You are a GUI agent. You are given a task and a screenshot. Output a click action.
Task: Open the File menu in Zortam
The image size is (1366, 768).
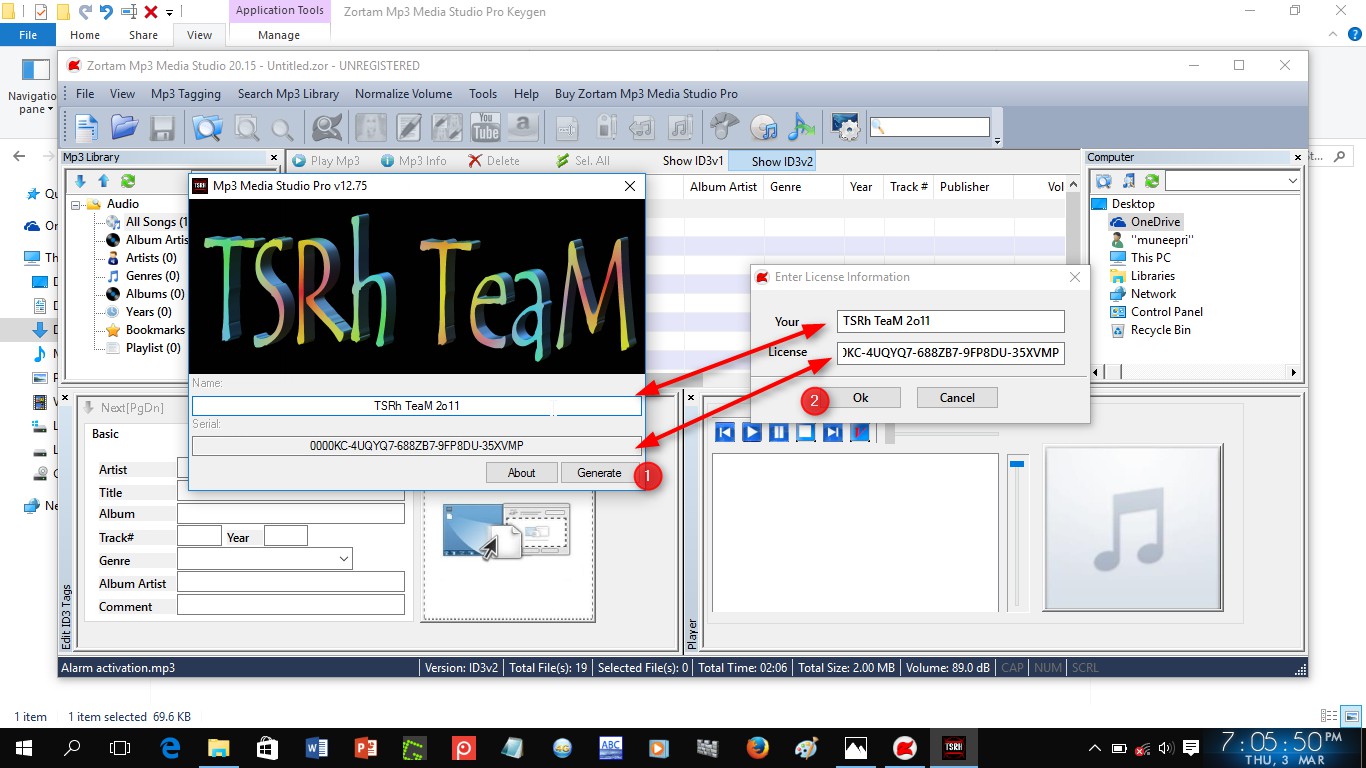(85, 94)
